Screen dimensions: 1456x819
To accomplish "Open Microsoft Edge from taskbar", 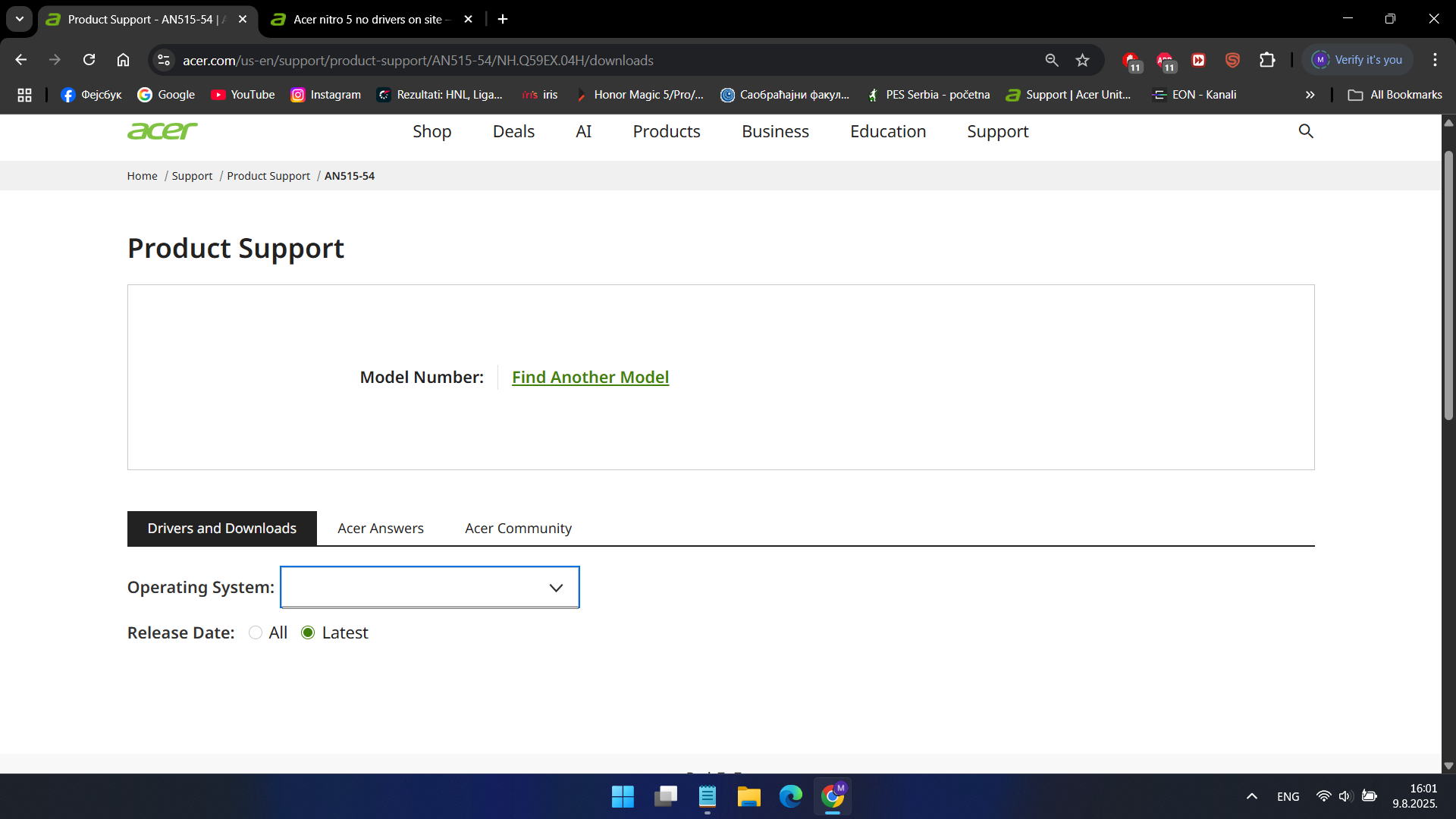I will [x=790, y=796].
